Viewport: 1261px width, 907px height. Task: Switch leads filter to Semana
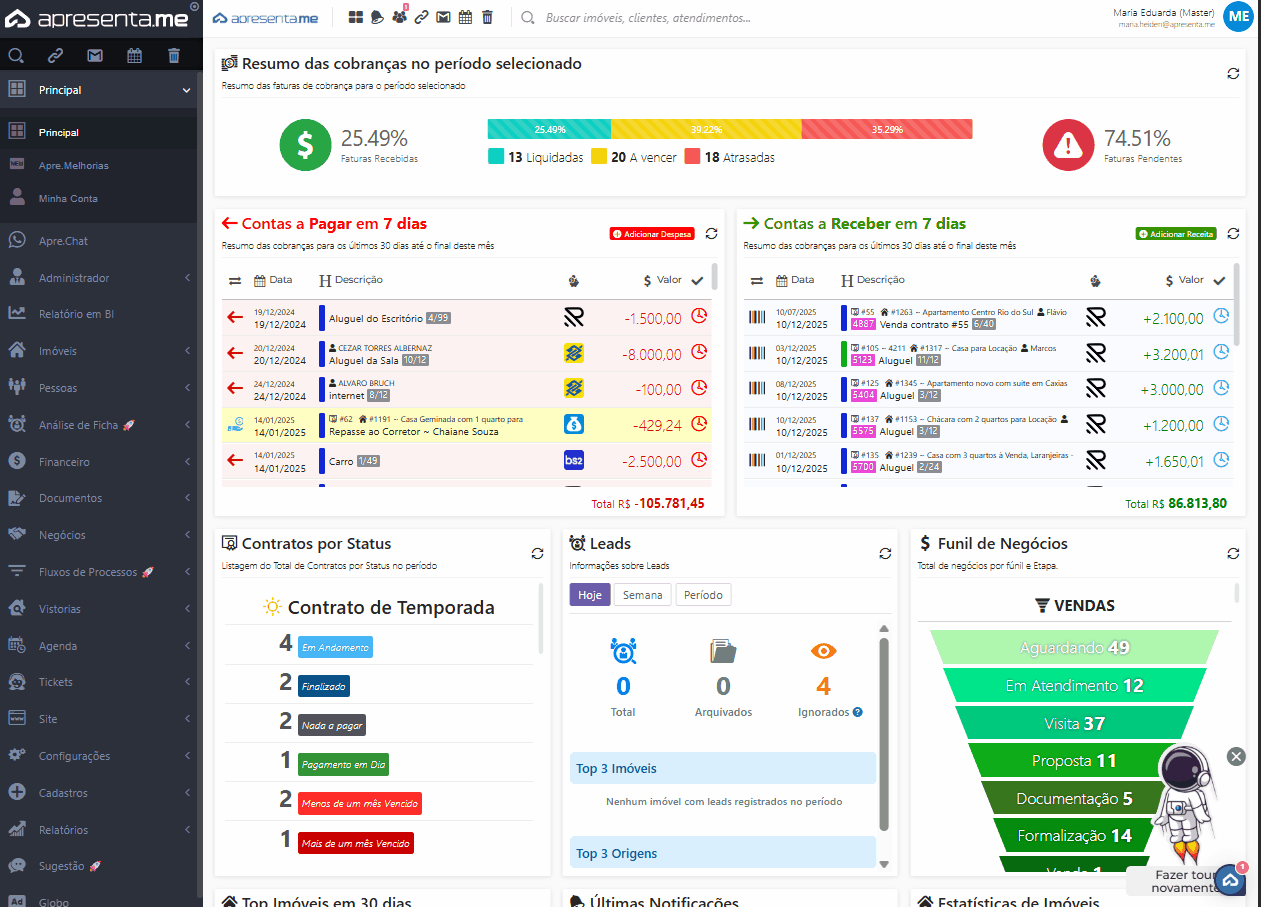click(642, 595)
